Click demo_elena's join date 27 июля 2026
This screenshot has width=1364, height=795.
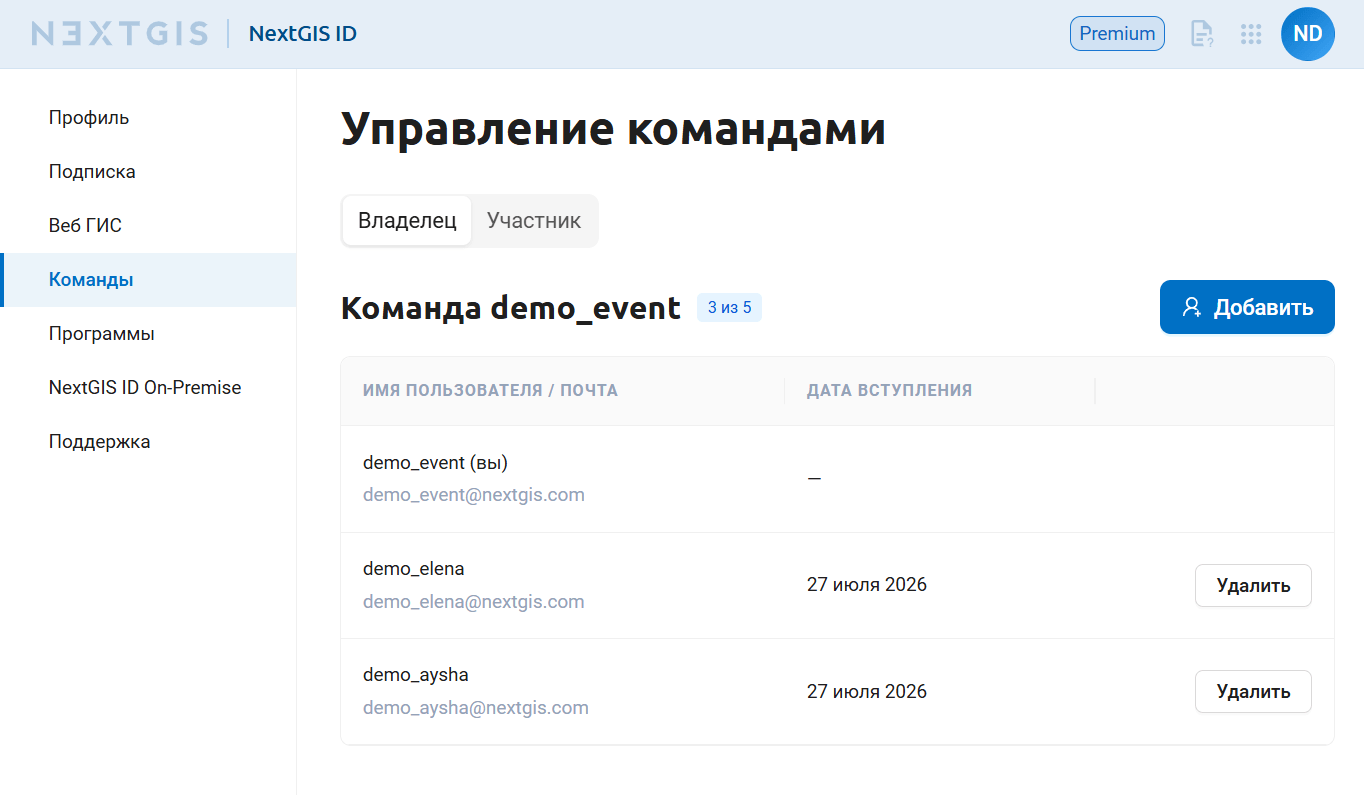click(x=867, y=585)
